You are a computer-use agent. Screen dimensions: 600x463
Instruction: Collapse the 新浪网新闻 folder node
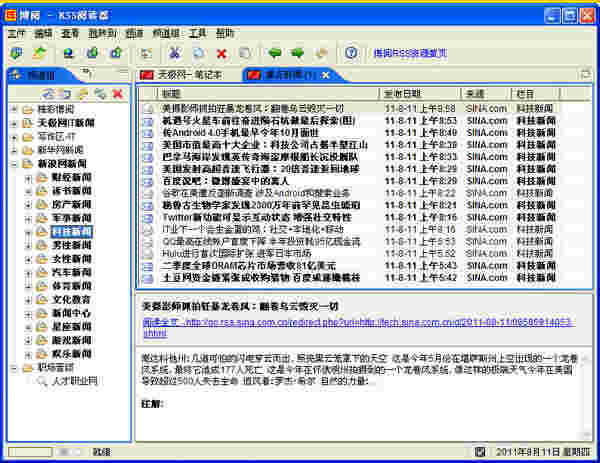(x=14, y=164)
